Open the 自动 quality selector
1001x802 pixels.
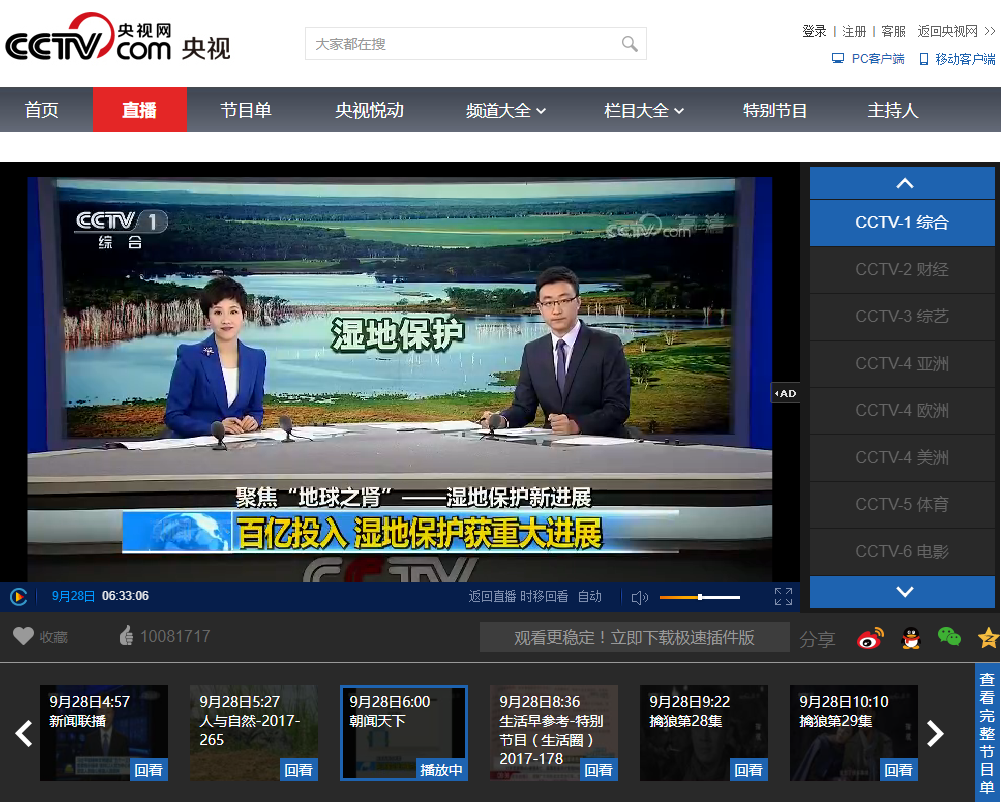590,596
